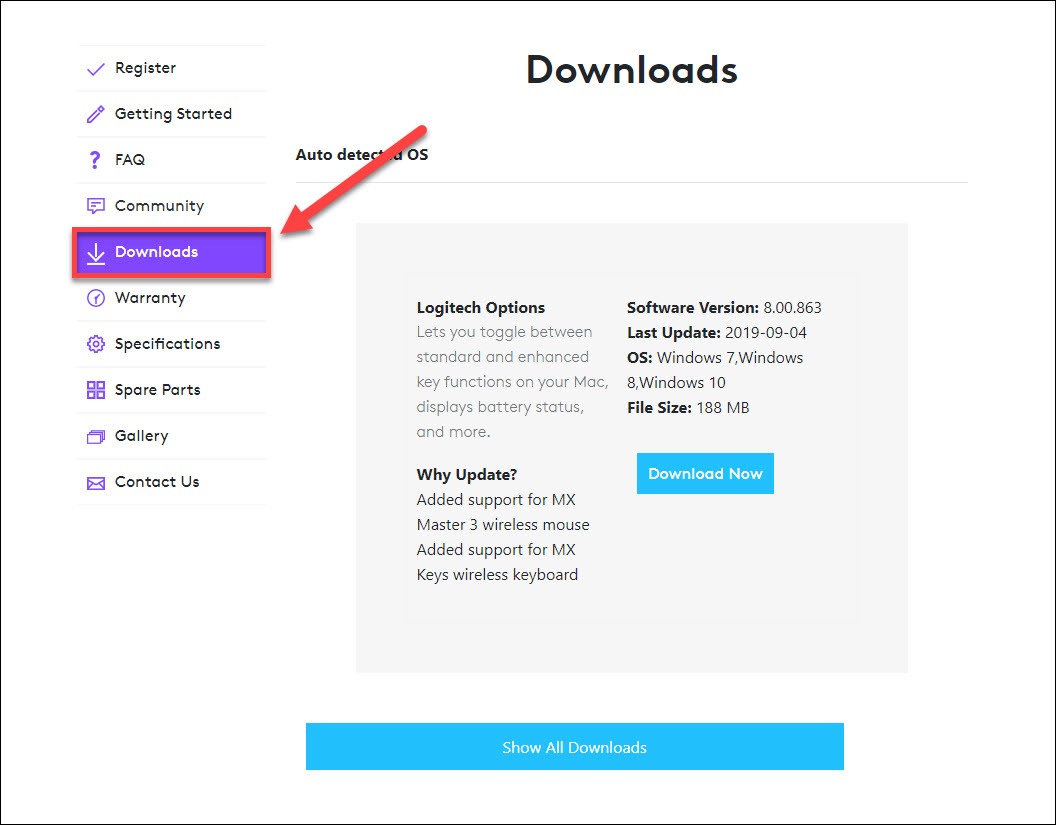This screenshot has height=825, width=1056.
Task: Switch to the Auto detected OS tab
Action: (x=361, y=154)
